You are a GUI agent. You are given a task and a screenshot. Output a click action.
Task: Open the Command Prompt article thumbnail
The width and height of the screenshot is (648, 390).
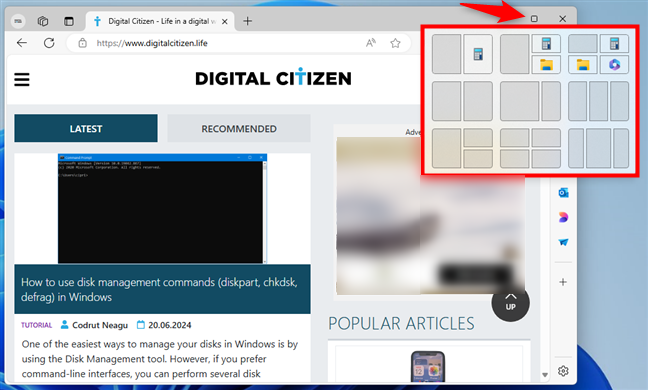162,209
